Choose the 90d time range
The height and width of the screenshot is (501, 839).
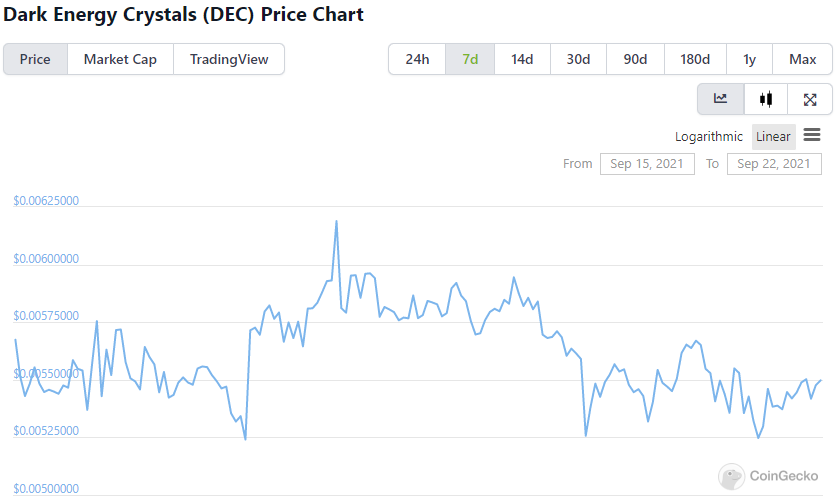(635, 59)
